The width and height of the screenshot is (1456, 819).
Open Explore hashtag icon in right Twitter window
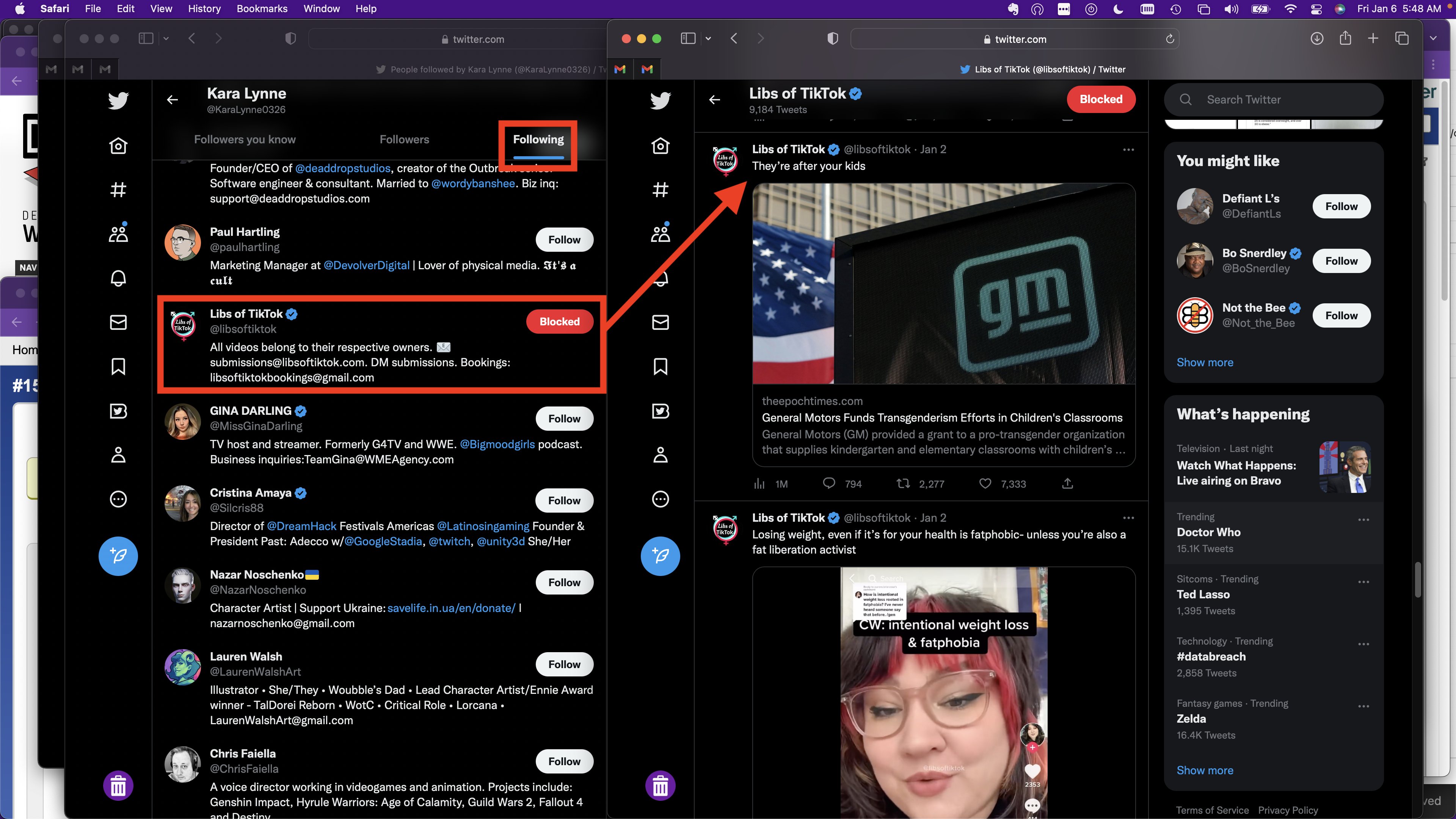point(660,190)
